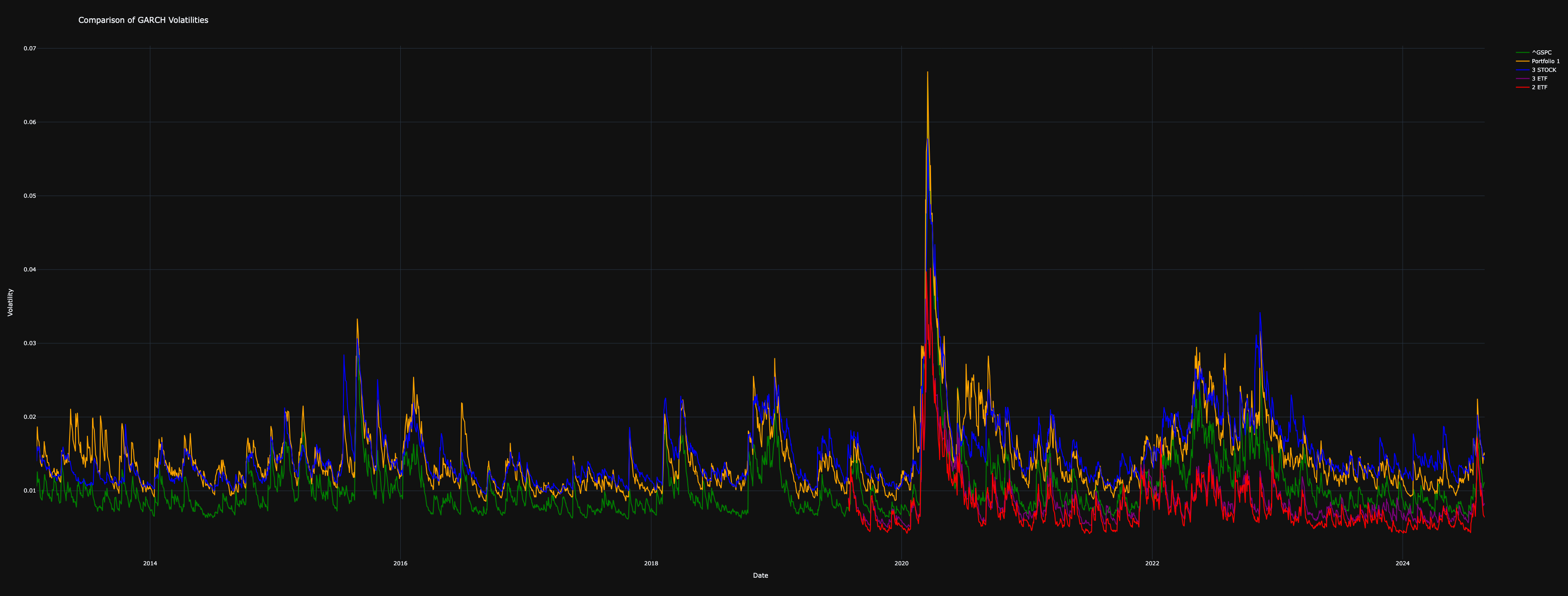Hide the Portfolio 1 legend entry
Screen dimensions: 1568x596
coord(1546,61)
